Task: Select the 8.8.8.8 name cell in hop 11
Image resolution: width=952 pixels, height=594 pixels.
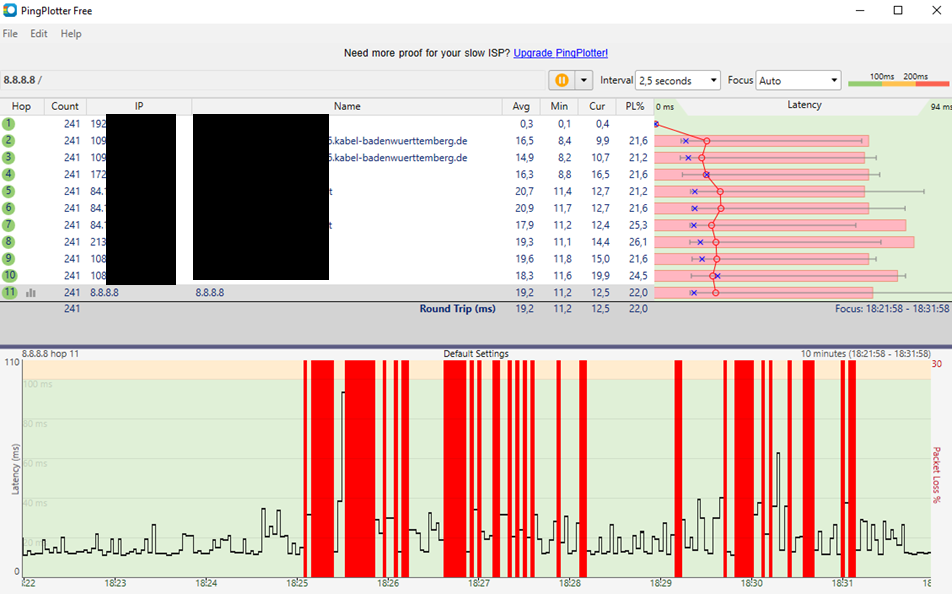Action: point(209,293)
